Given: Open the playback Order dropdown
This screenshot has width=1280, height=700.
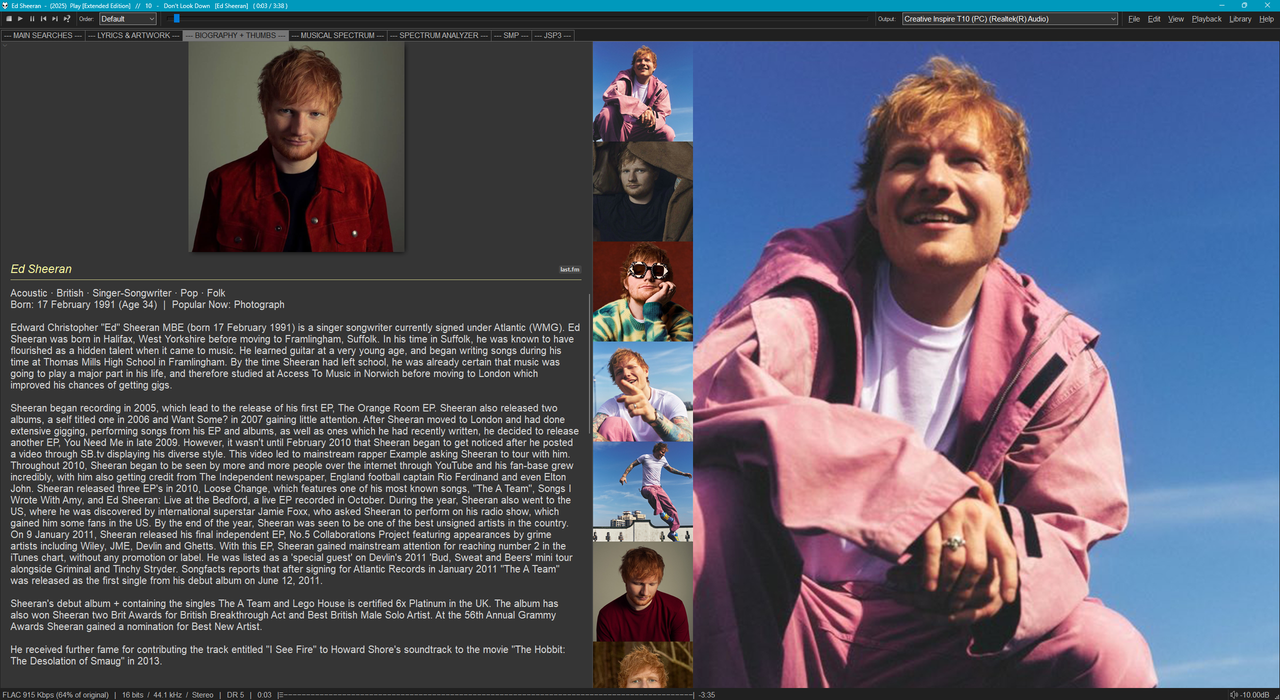Looking at the screenshot, I should point(127,19).
